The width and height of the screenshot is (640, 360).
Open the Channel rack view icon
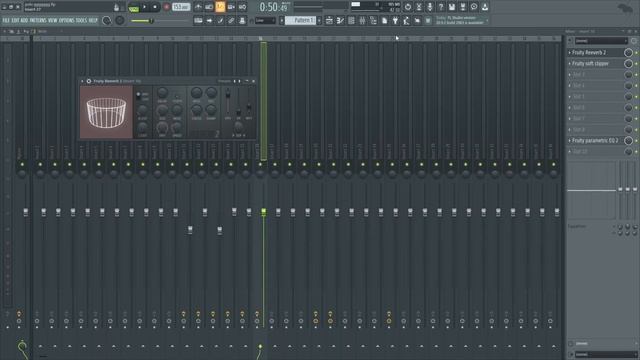click(351, 20)
